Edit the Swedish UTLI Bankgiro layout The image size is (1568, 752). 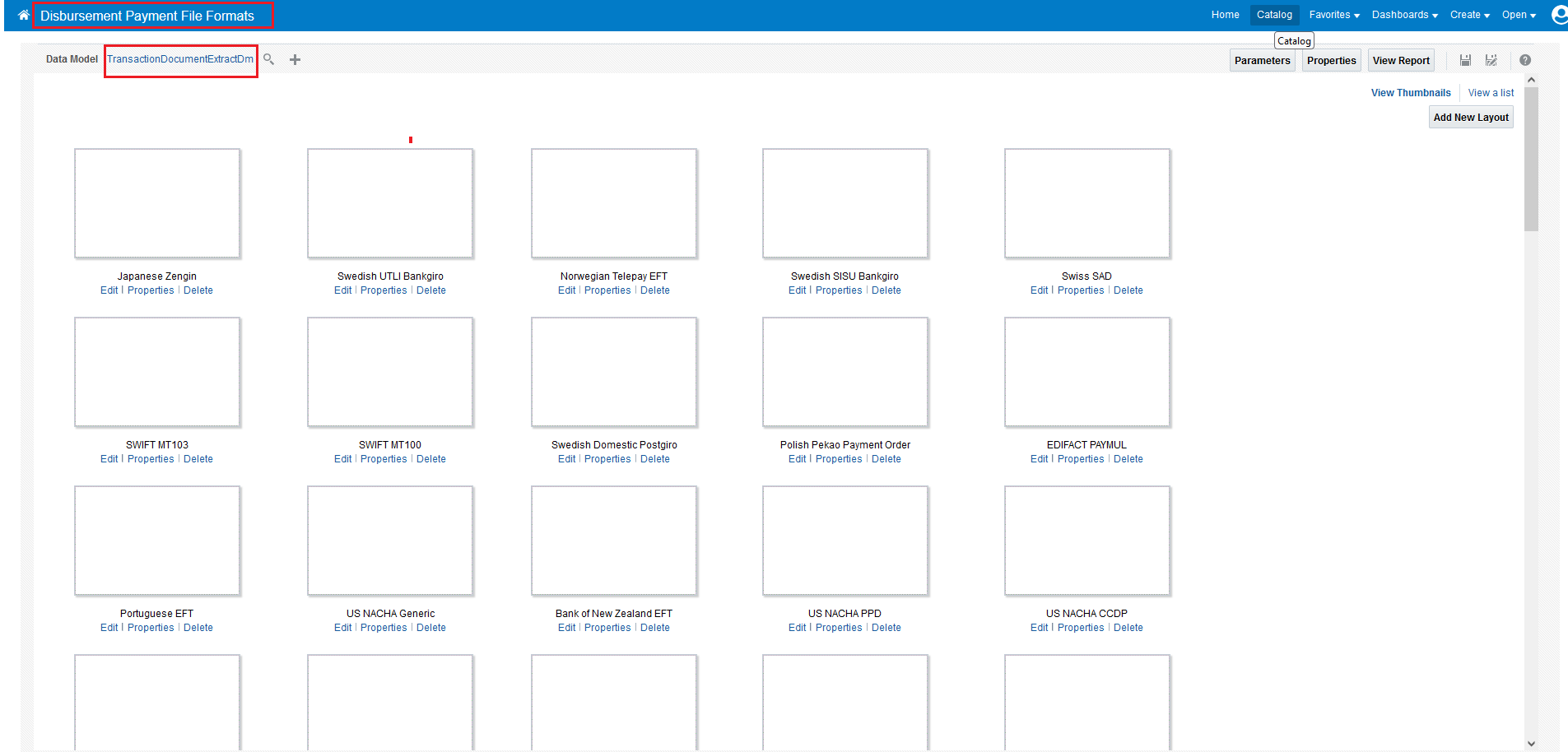342,290
